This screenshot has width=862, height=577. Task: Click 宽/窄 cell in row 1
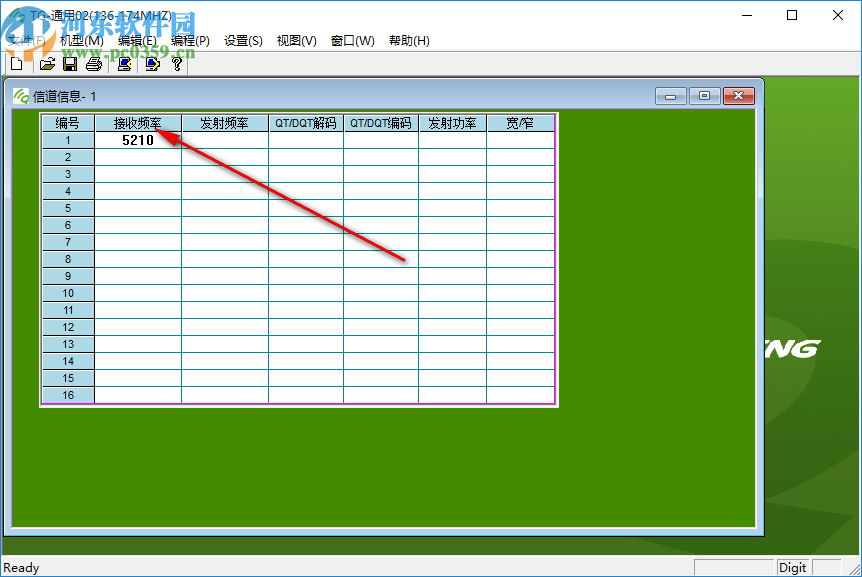click(x=520, y=140)
